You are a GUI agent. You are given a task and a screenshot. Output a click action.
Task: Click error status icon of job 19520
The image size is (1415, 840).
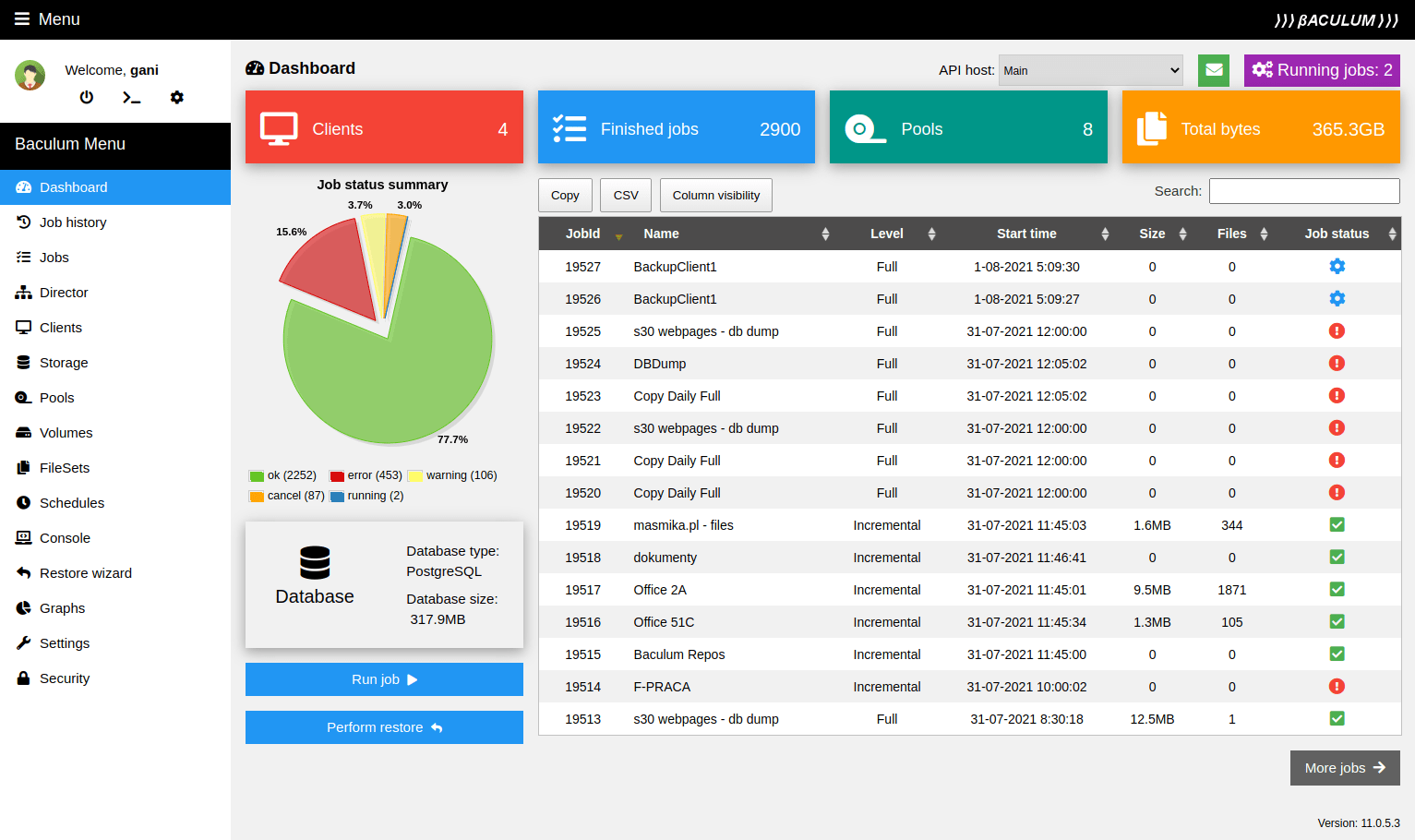pos(1337,493)
